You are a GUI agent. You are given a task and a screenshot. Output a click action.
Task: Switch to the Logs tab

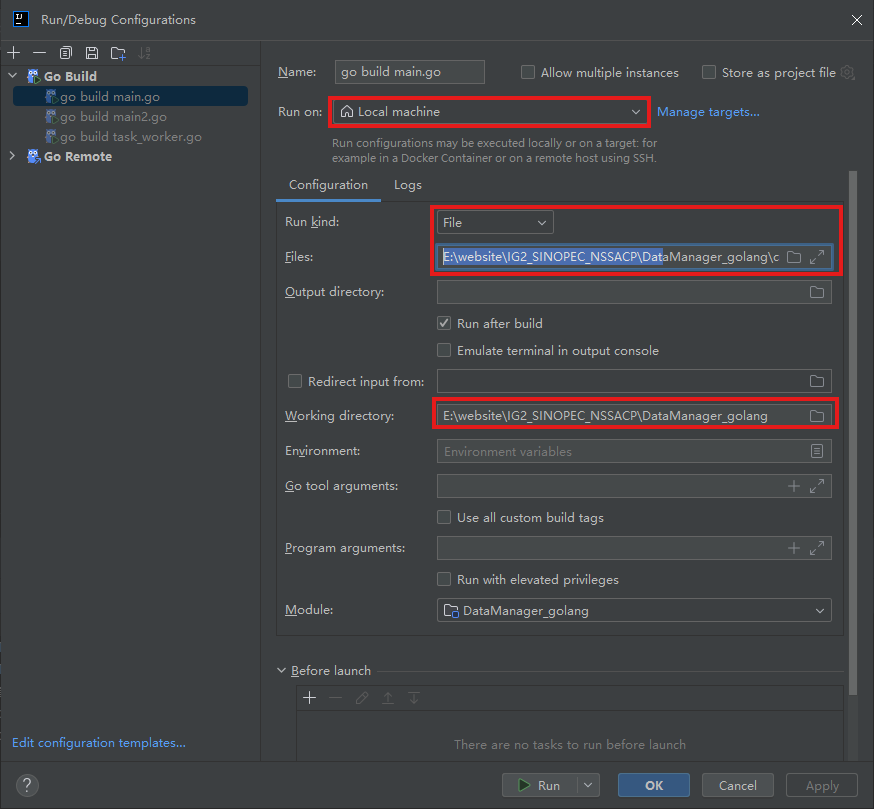(x=407, y=185)
